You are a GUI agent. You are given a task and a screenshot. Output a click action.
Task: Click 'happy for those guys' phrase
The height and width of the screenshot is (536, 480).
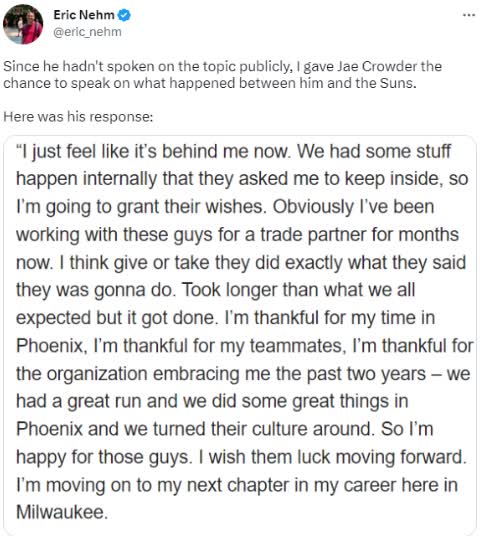[x=102, y=457]
